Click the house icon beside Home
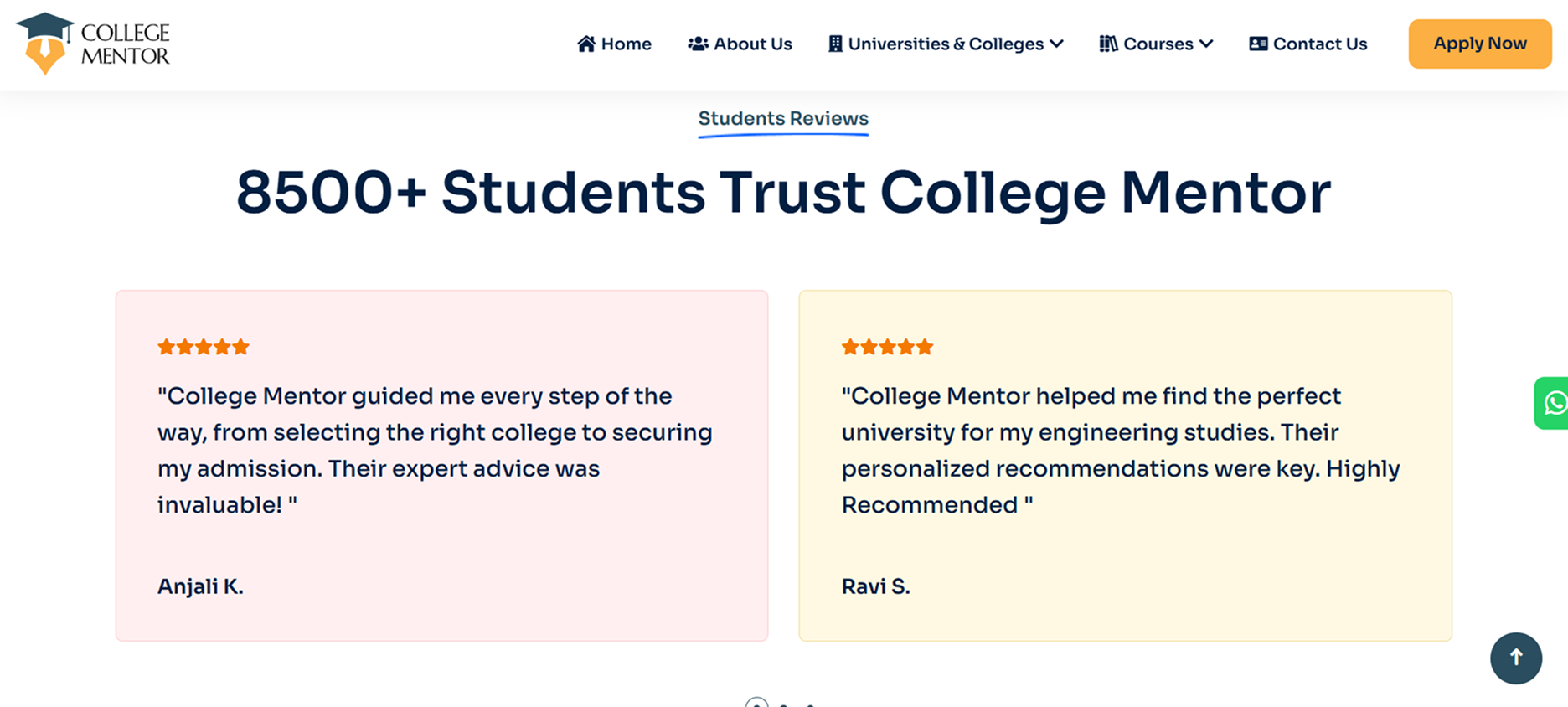This screenshot has height=707, width=1568. [x=586, y=44]
